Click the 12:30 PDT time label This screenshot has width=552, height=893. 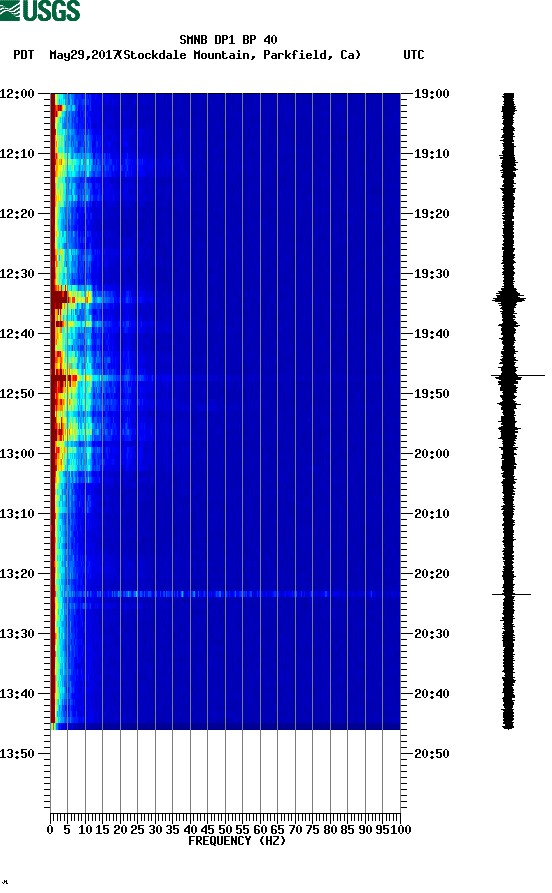coord(18,274)
